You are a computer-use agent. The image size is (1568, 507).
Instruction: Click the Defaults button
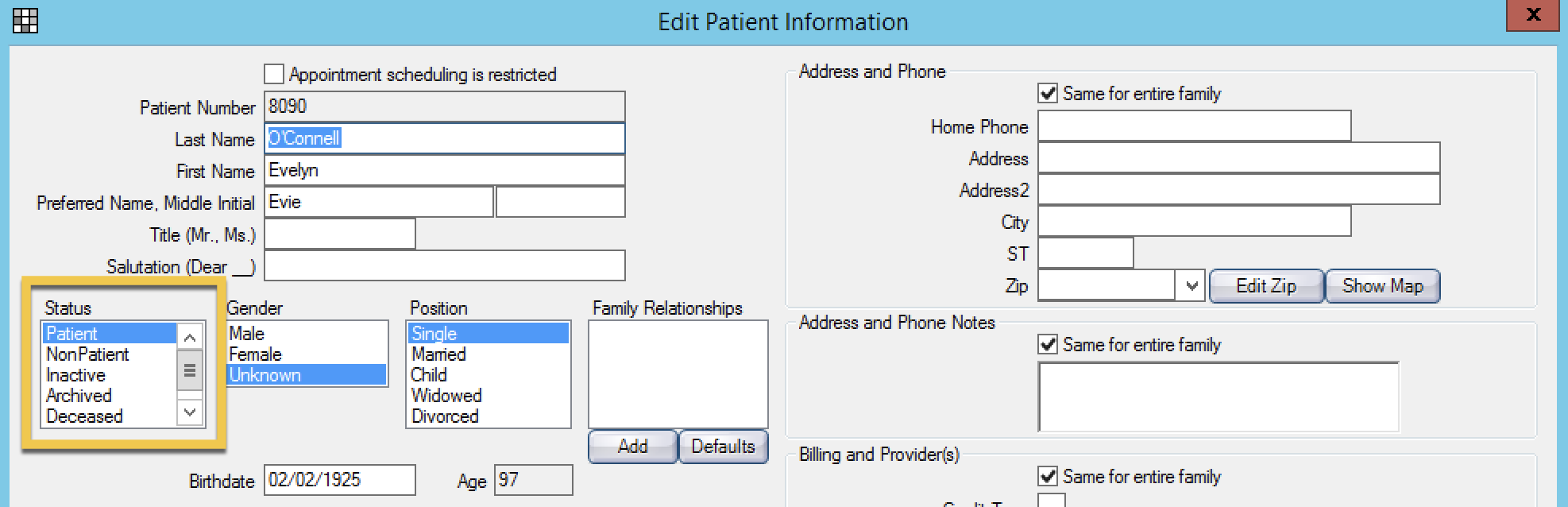(723, 447)
